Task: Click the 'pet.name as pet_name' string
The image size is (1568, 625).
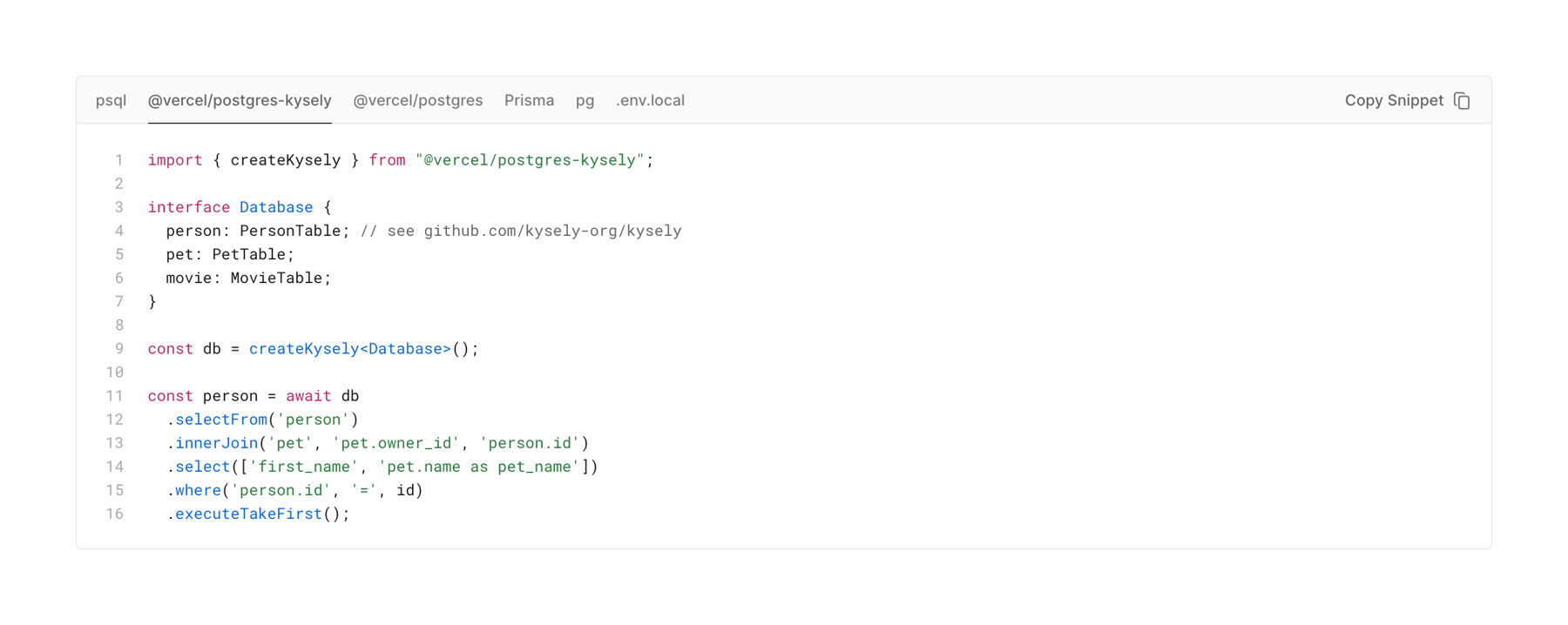Action: (478, 467)
